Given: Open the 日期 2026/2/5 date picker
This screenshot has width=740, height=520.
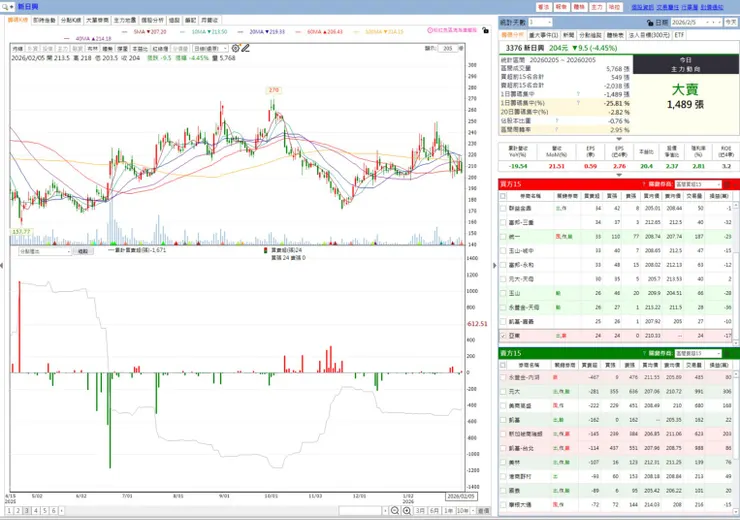Looking at the screenshot, I should (697, 22).
